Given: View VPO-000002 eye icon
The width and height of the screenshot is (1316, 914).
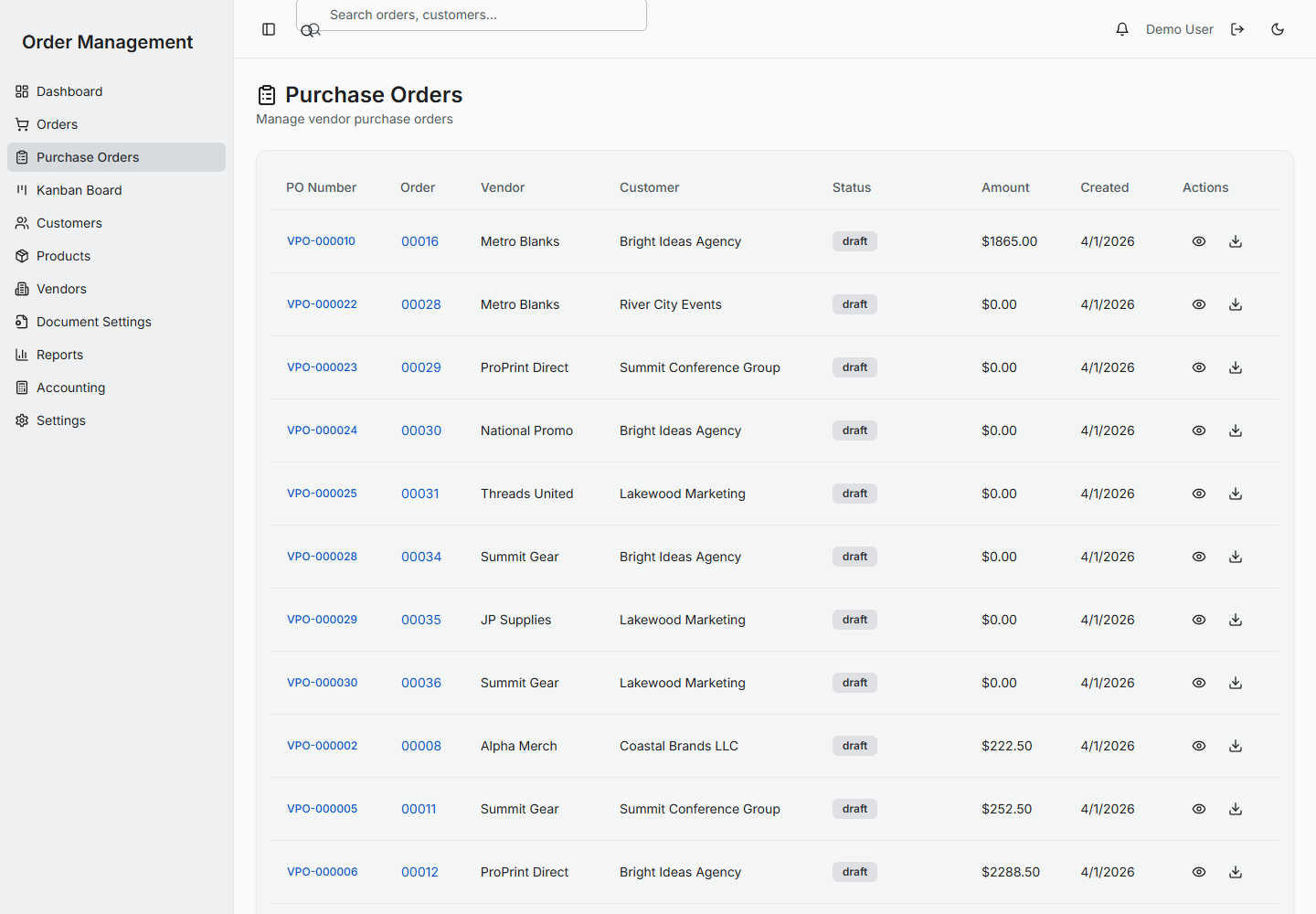Looking at the screenshot, I should (x=1199, y=746).
